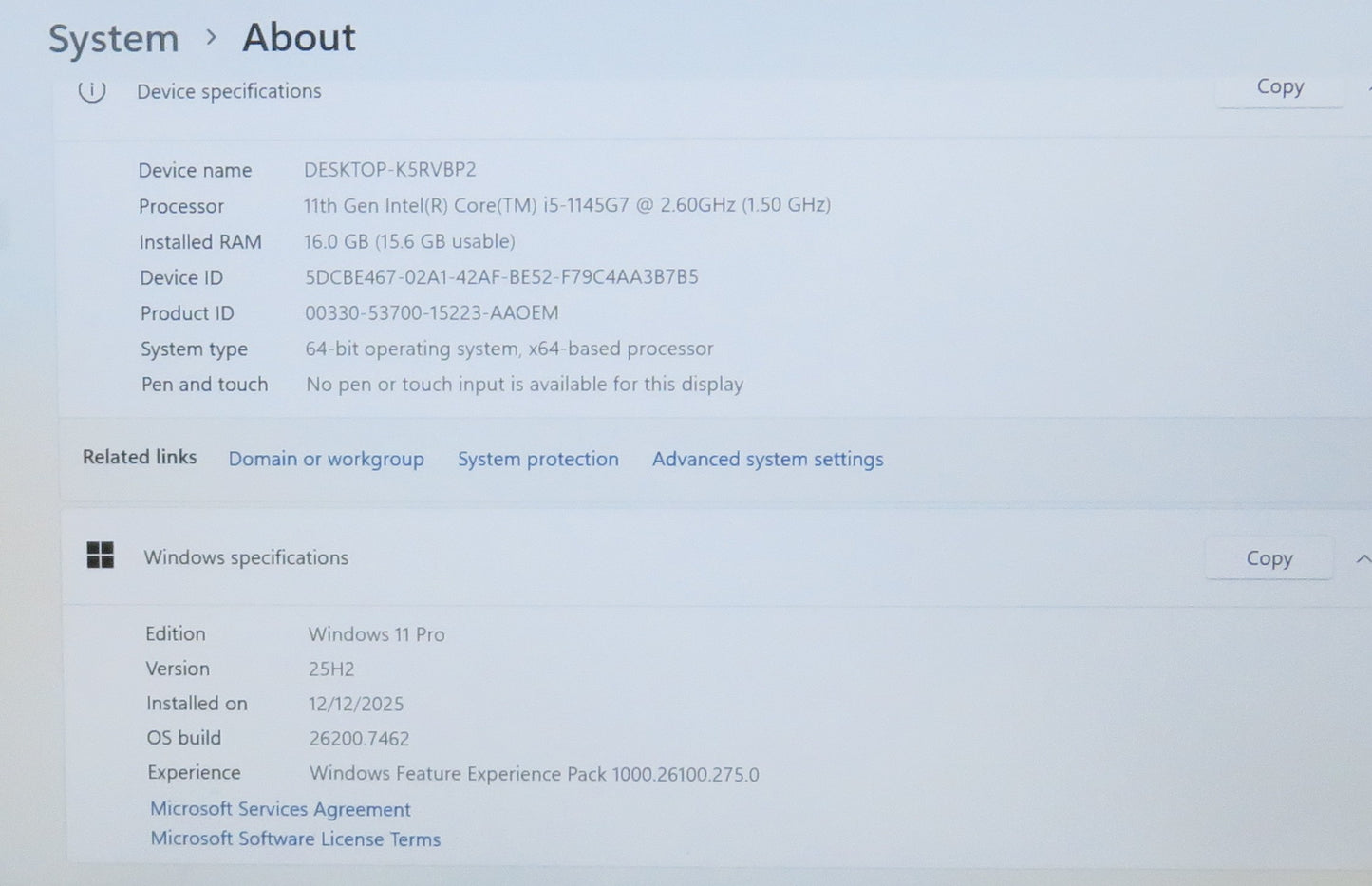Screen dimensions: 1372x886
Task: Navigate back via the System breadcrumb
Action: (113, 38)
